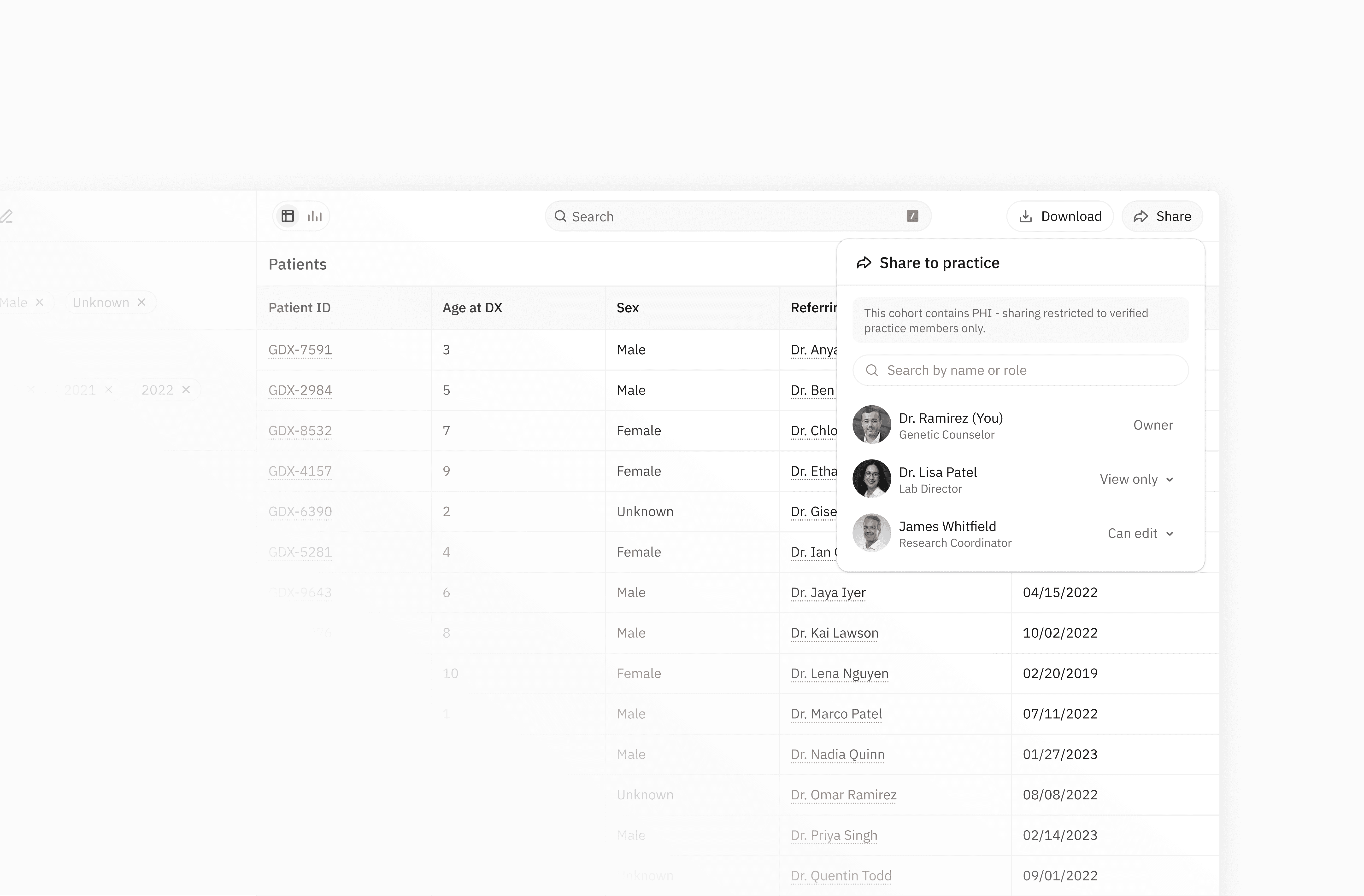Switch to table view icon

tap(288, 216)
